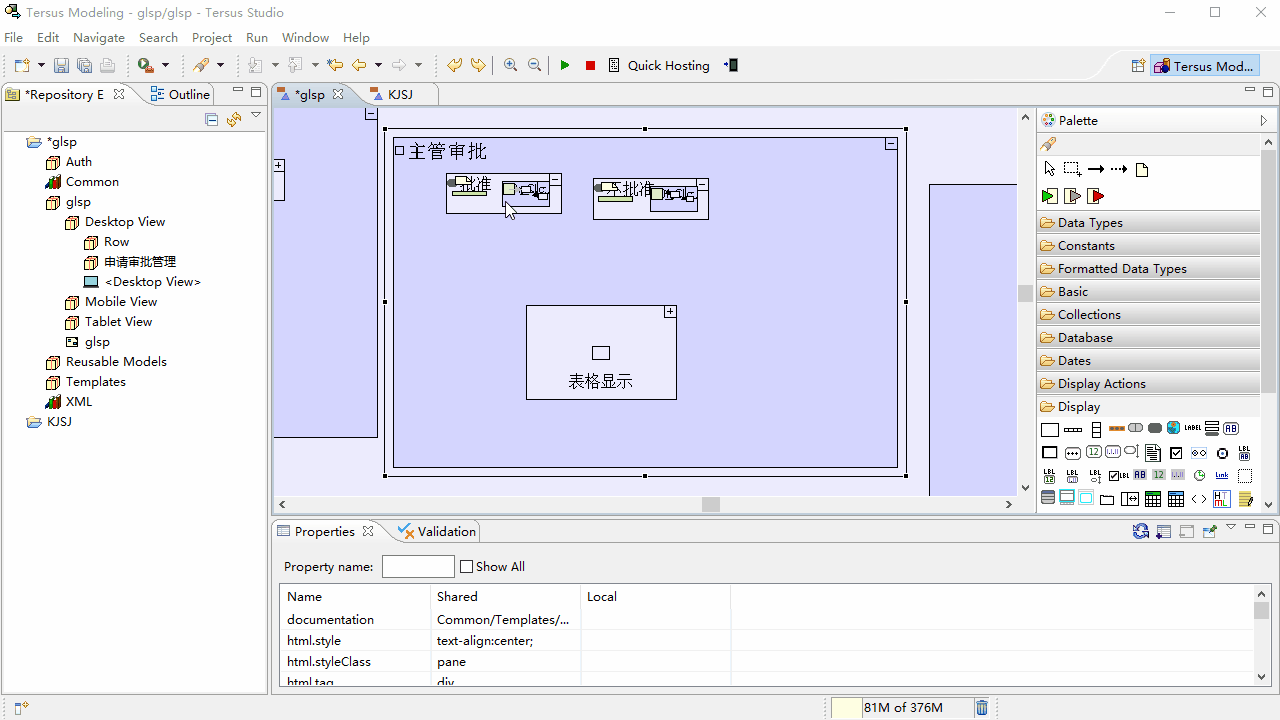Click the Zoom In magnifier icon
This screenshot has width=1280, height=720.
pos(510,65)
